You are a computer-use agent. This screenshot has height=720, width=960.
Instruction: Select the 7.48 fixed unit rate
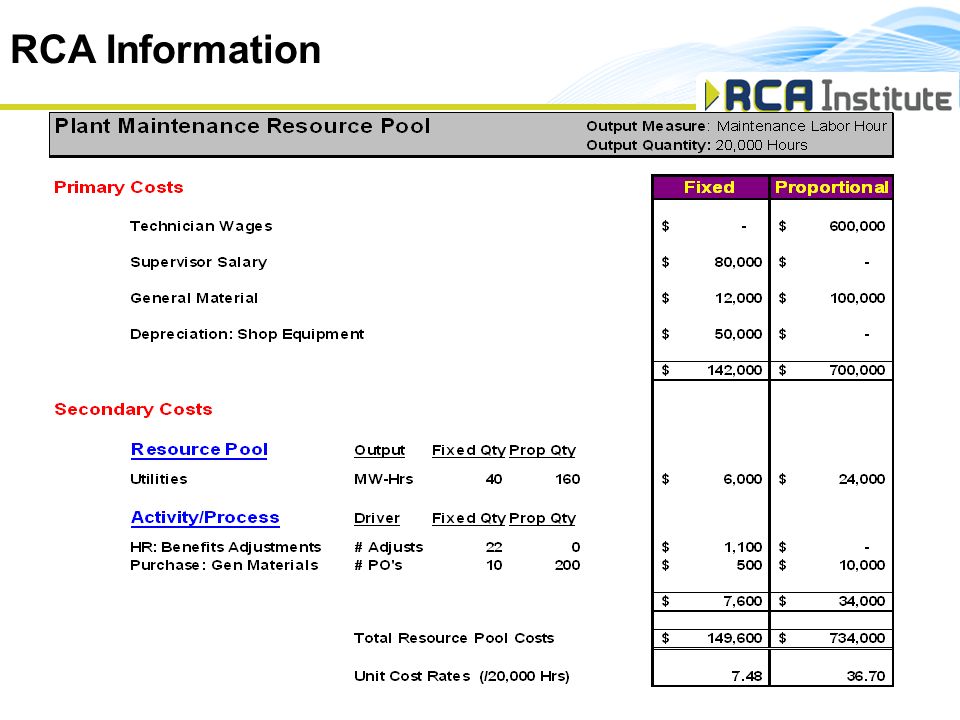[747, 676]
